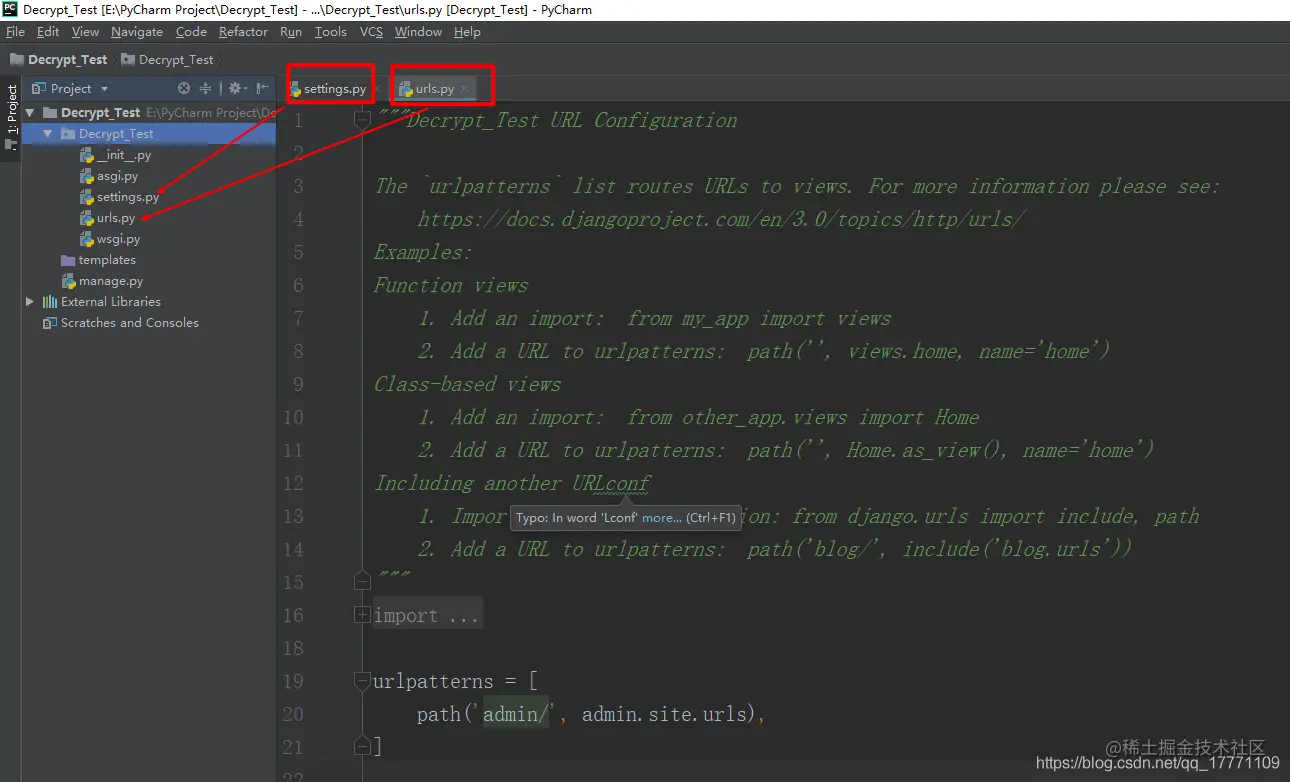Close the settings.py editor tab
1290x782 pixels.
pos(376,89)
